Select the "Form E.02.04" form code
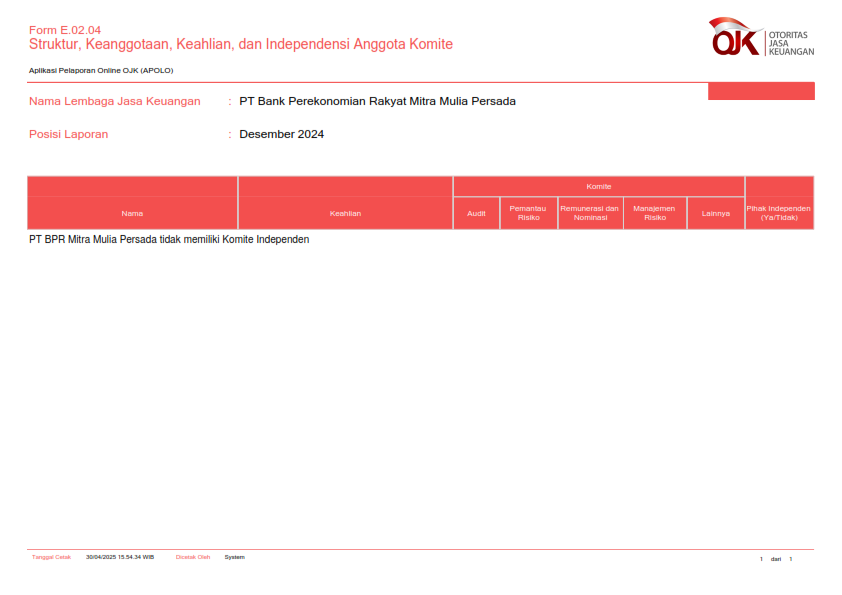The height and width of the screenshot is (595, 842). coord(65,30)
